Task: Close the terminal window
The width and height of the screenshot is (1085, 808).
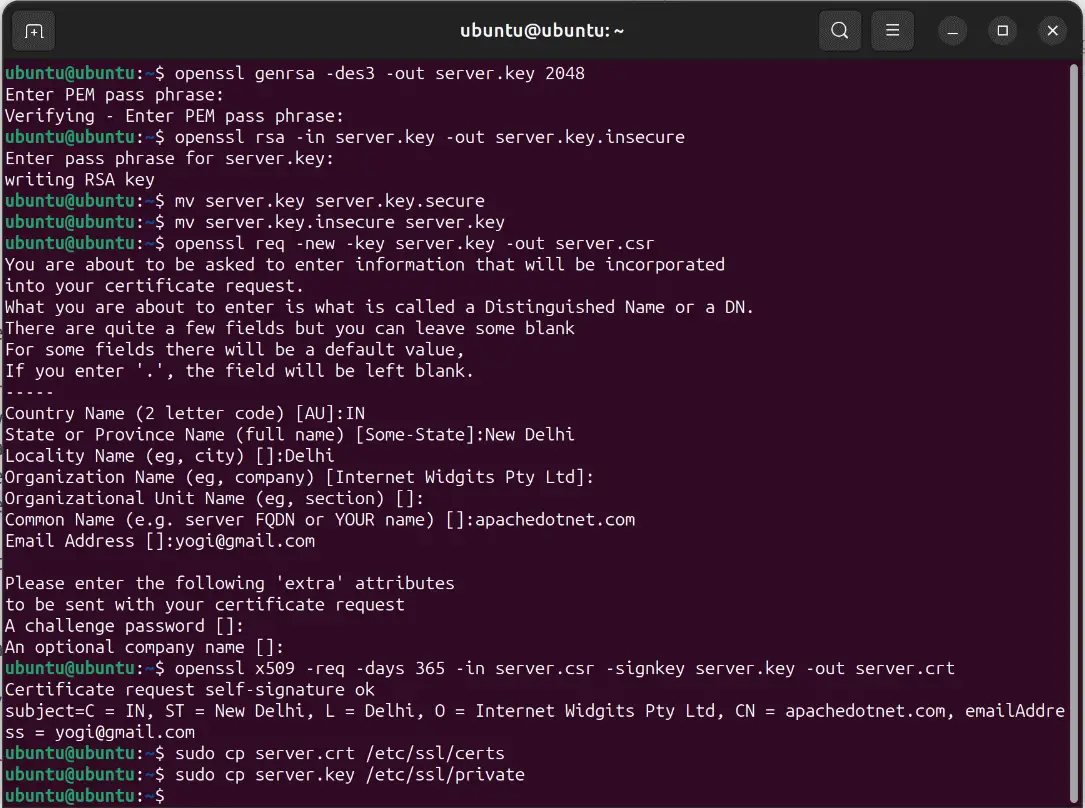Action: [x=1052, y=31]
